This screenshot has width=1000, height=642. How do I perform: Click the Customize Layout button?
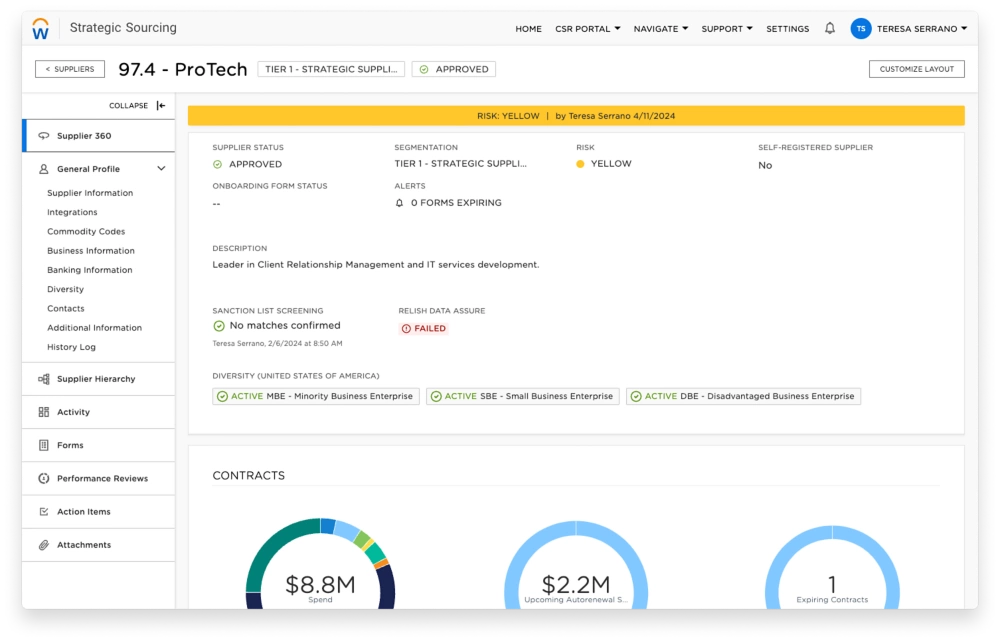tap(917, 69)
